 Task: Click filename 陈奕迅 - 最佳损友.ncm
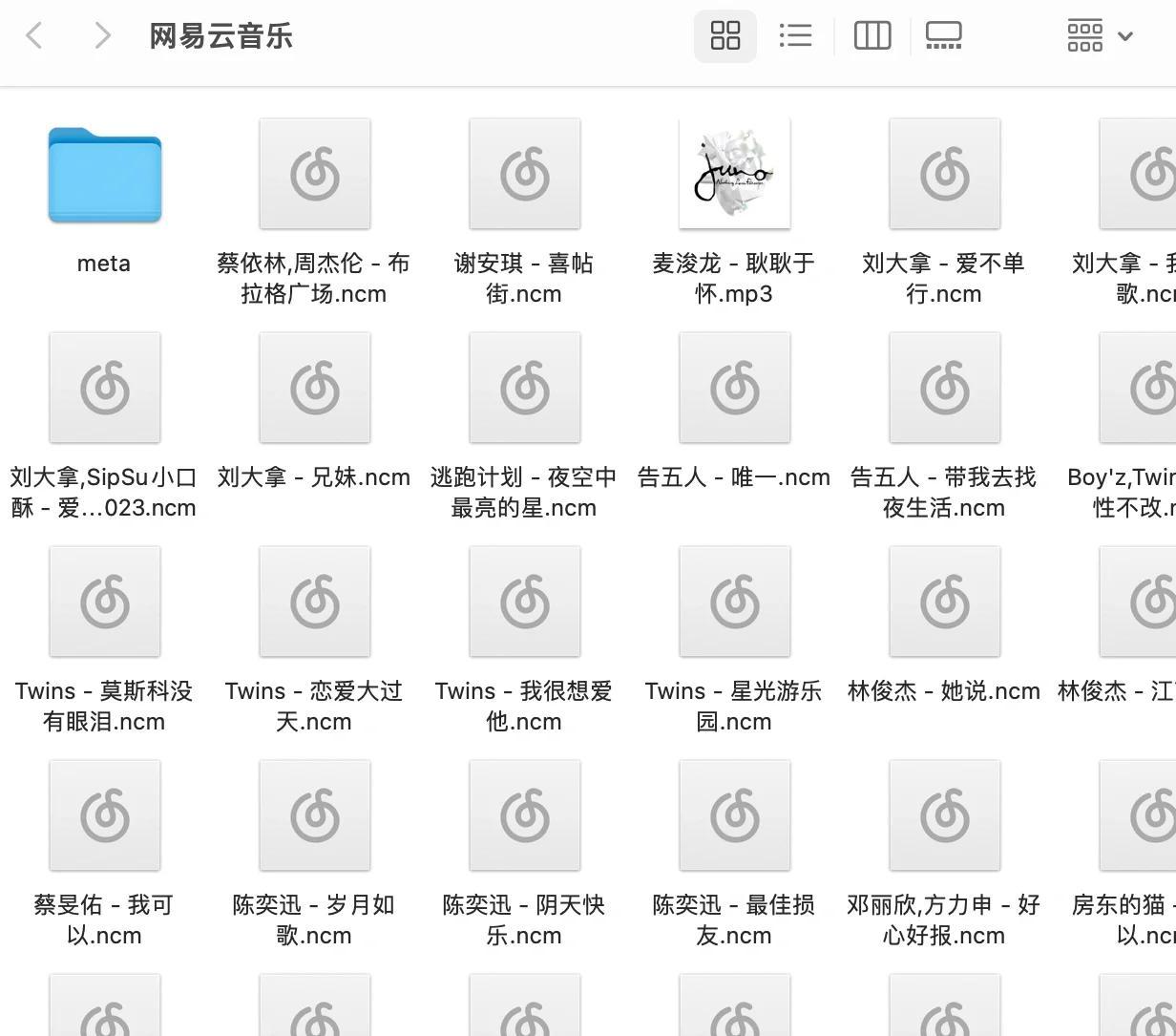(x=734, y=920)
